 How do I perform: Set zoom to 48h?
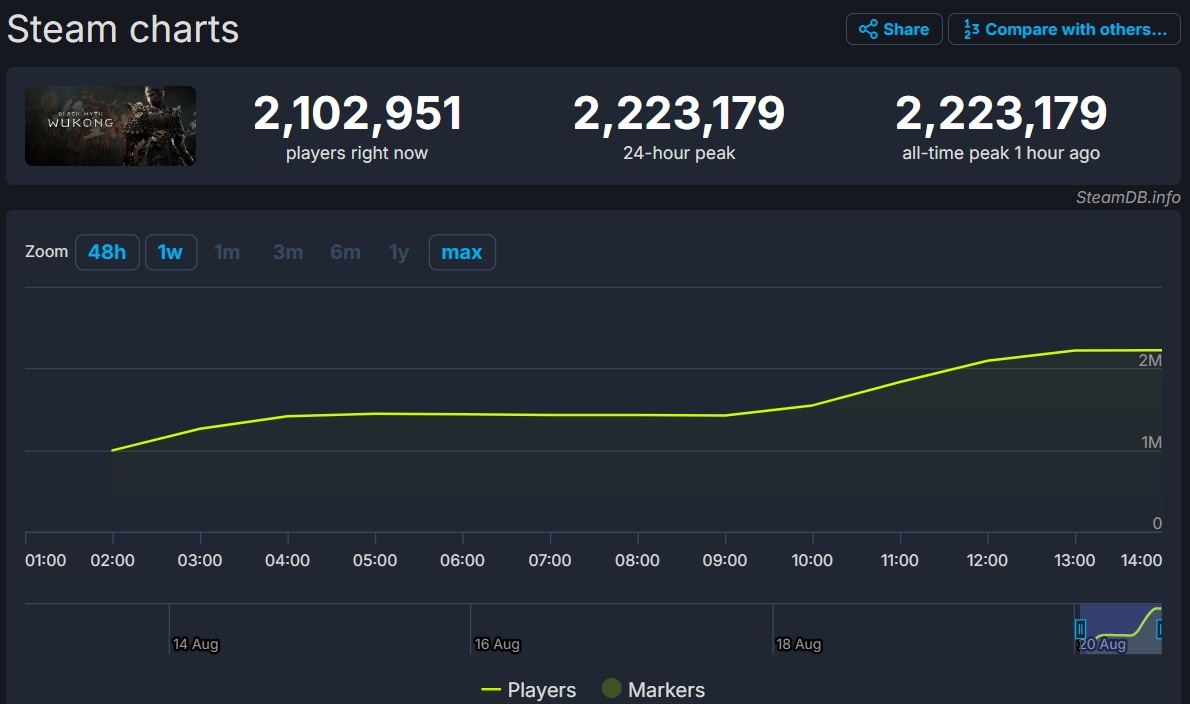pyautogui.click(x=107, y=252)
